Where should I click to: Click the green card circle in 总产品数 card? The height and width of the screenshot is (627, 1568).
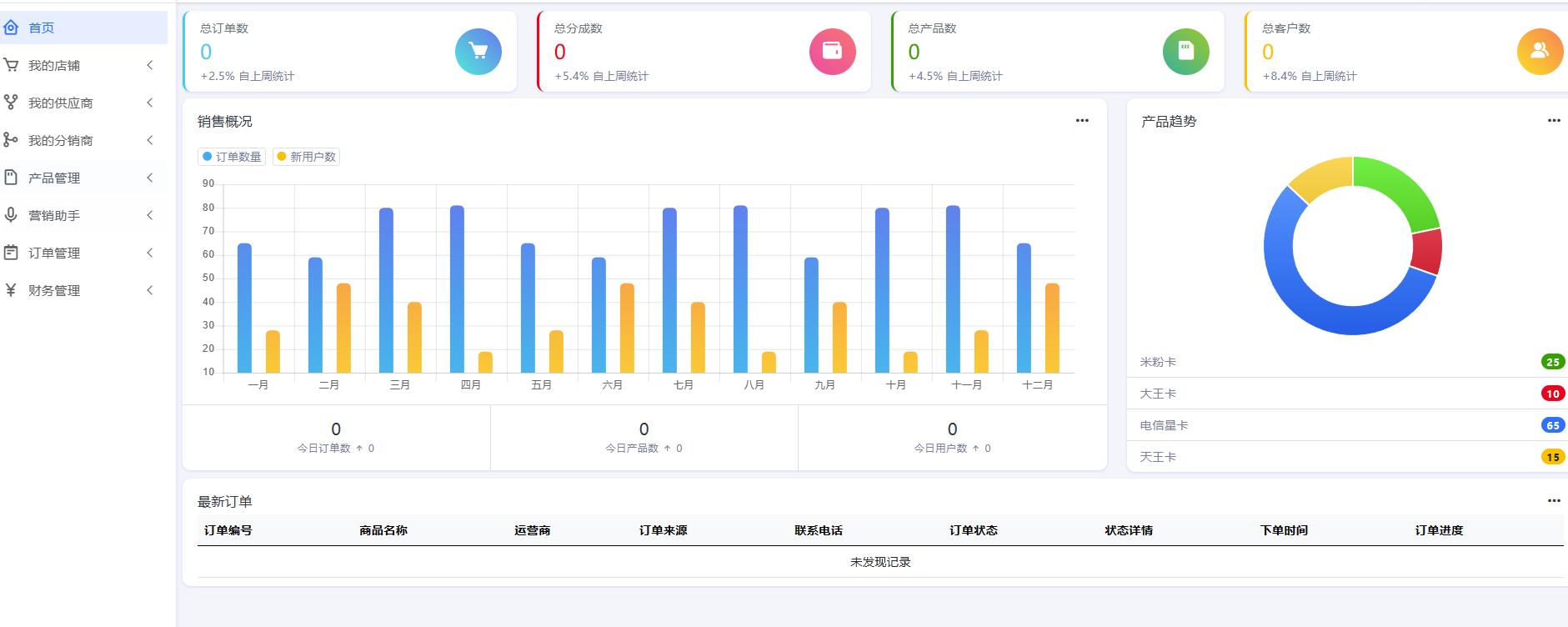point(1186,52)
